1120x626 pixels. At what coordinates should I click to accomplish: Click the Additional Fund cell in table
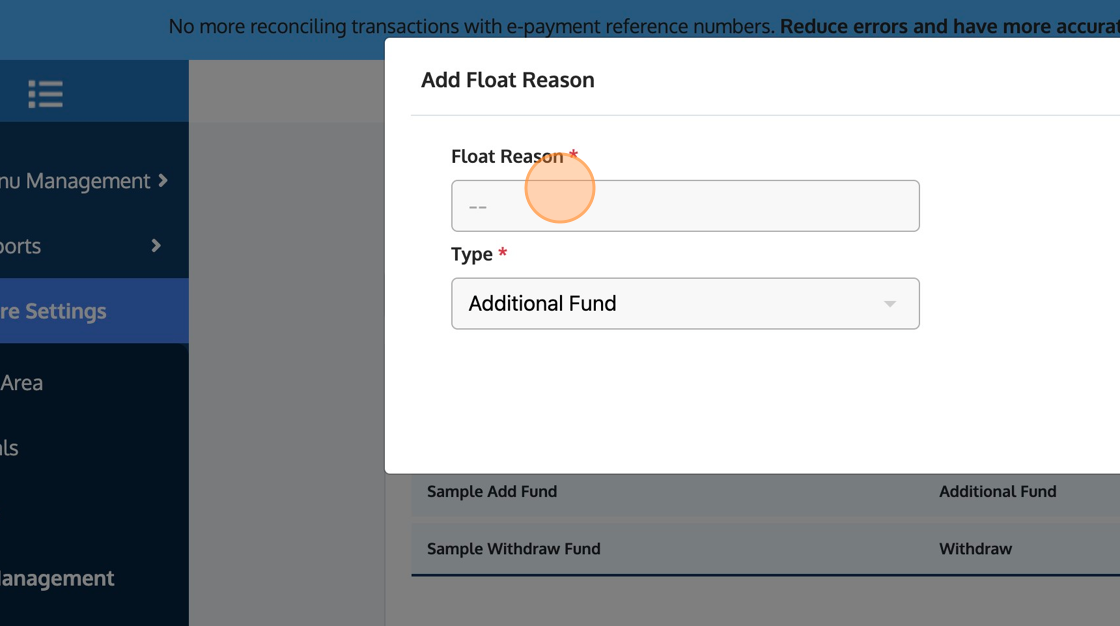click(x=997, y=491)
